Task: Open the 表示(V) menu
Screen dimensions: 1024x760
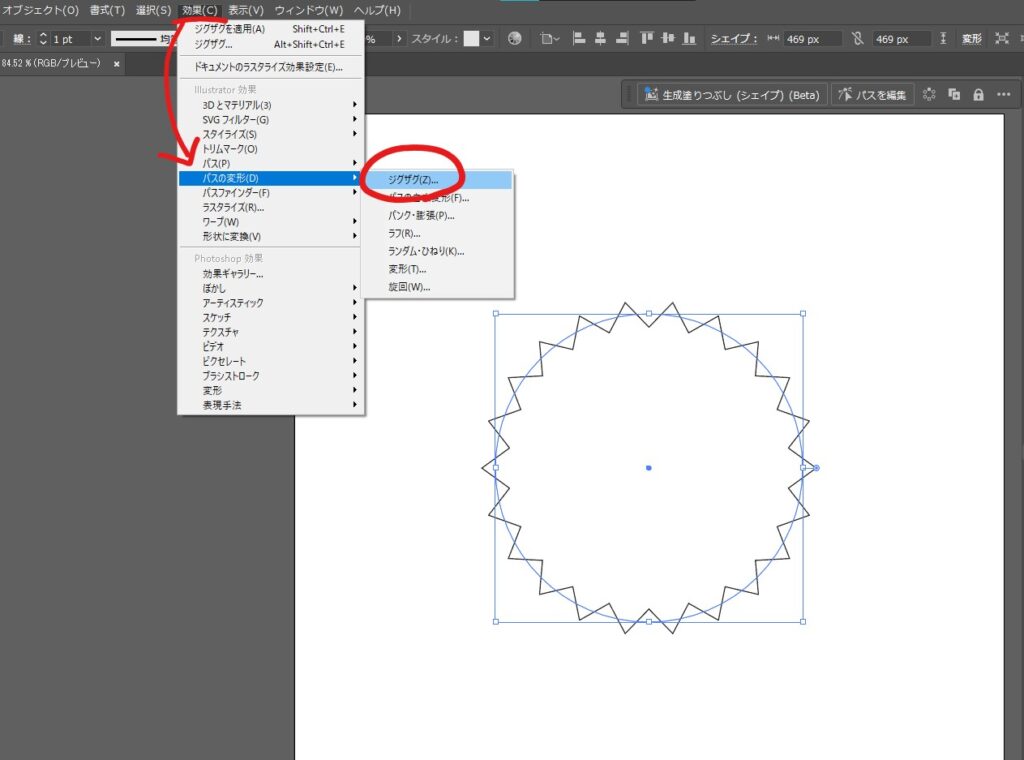Action: coord(246,10)
